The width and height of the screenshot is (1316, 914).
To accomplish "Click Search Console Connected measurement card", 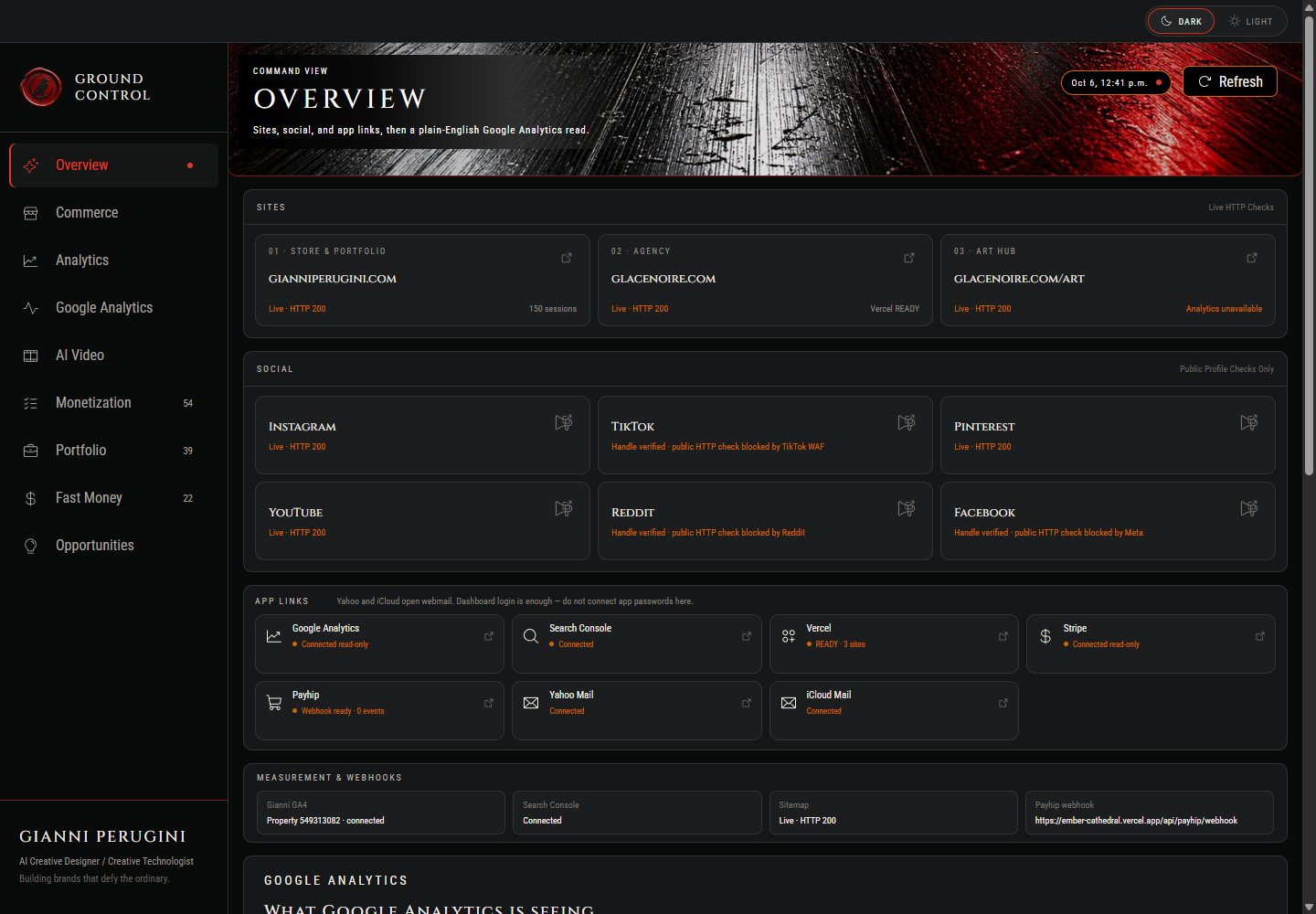I will pos(637,813).
